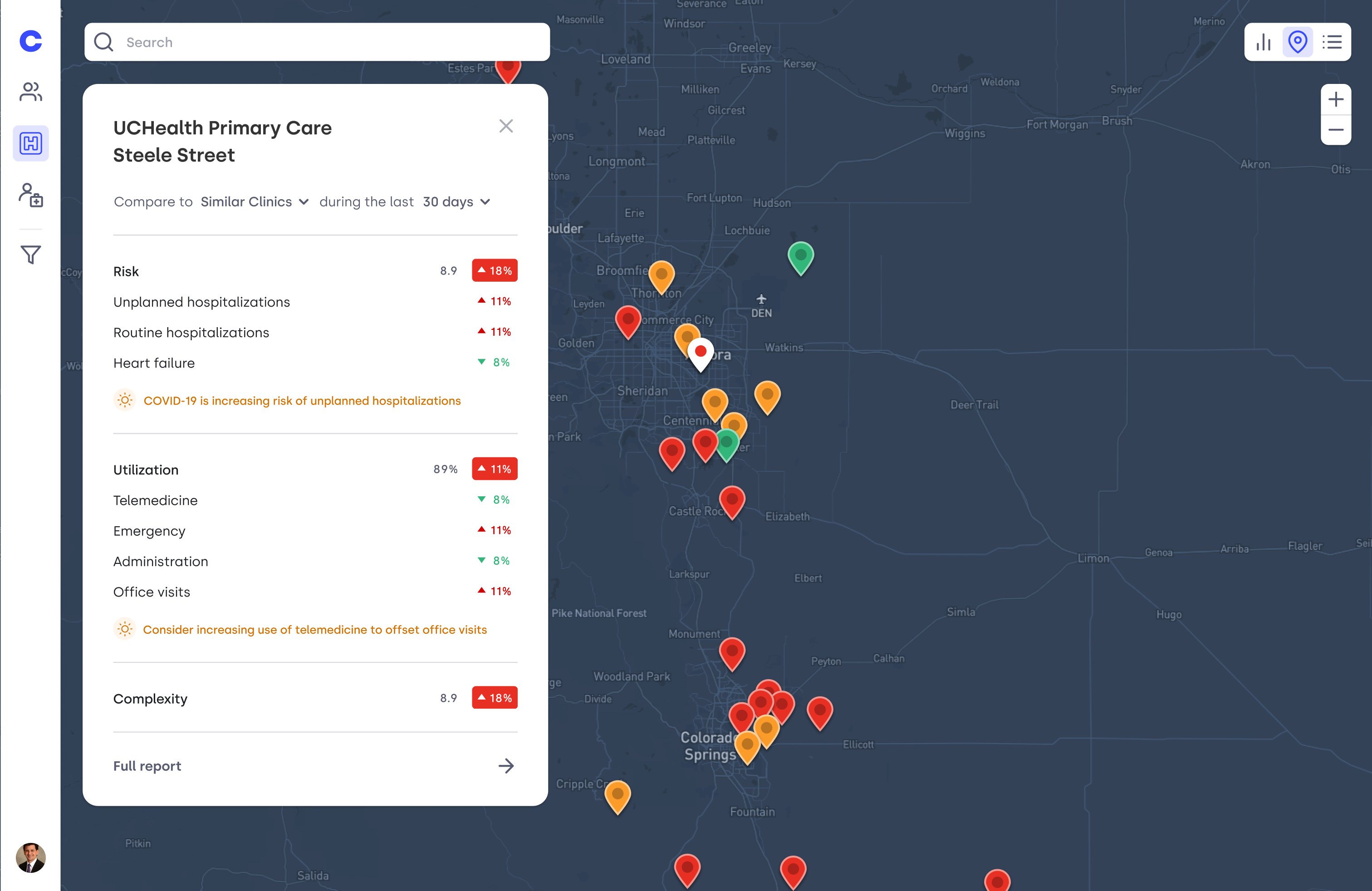This screenshot has width=1372, height=891.
Task: Open the patients people icon in sidebar
Action: (30, 92)
